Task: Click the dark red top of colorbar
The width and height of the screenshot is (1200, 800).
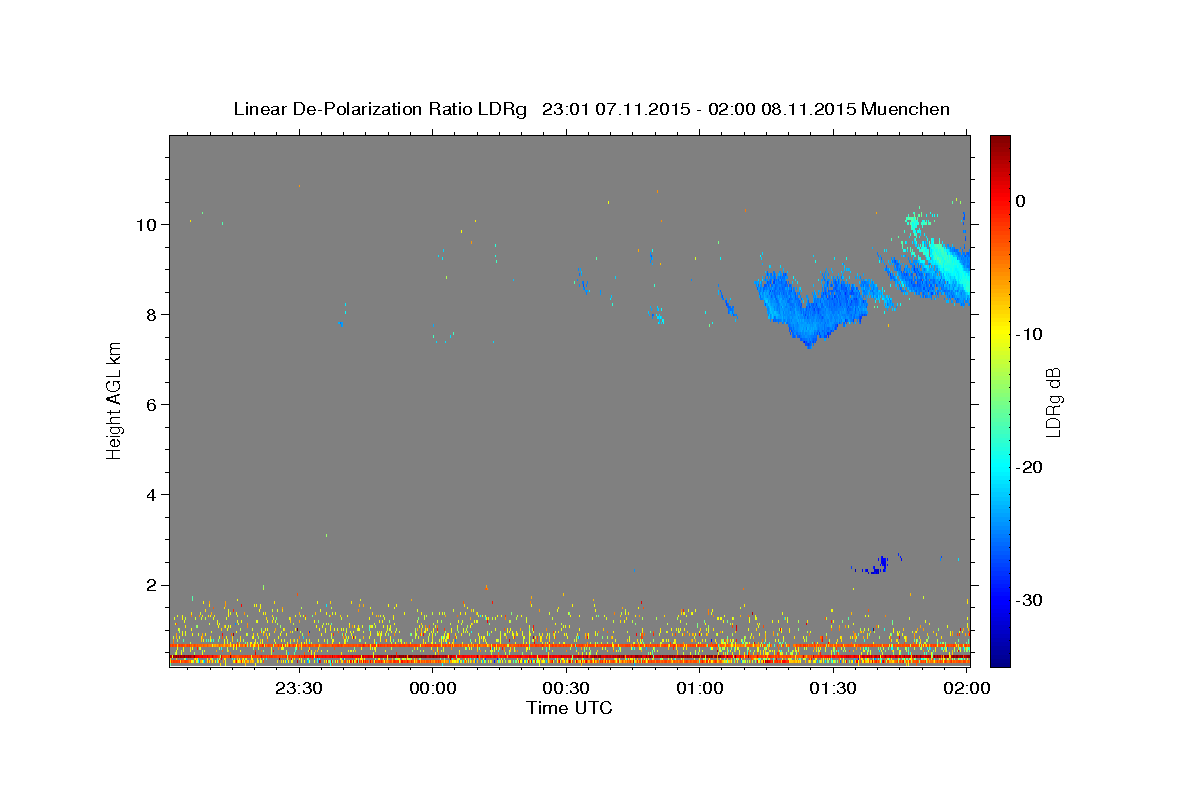Action: click(1000, 143)
